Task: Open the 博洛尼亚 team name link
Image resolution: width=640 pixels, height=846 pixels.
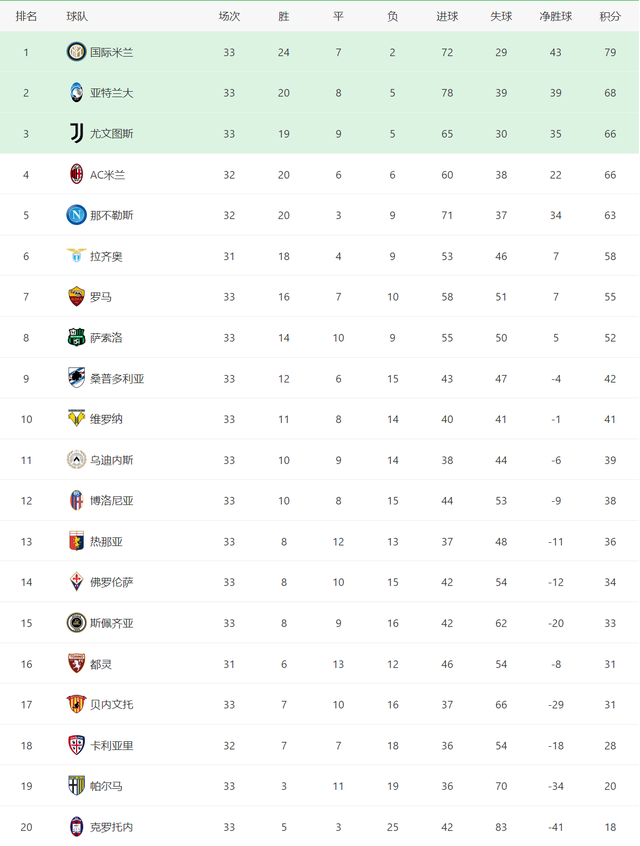Action: tap(111, 501)
